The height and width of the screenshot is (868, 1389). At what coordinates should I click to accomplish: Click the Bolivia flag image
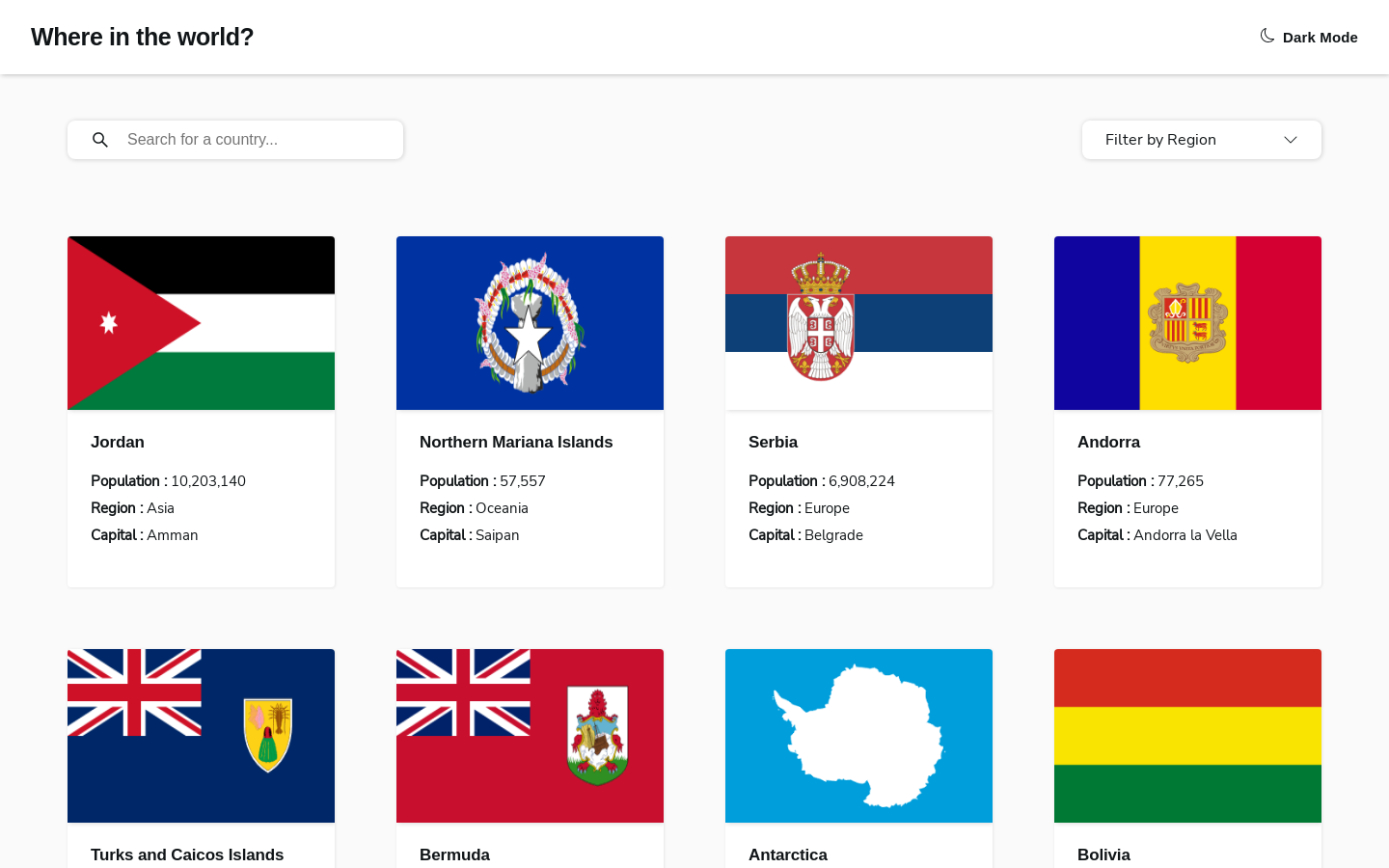tap(1187, 736)
